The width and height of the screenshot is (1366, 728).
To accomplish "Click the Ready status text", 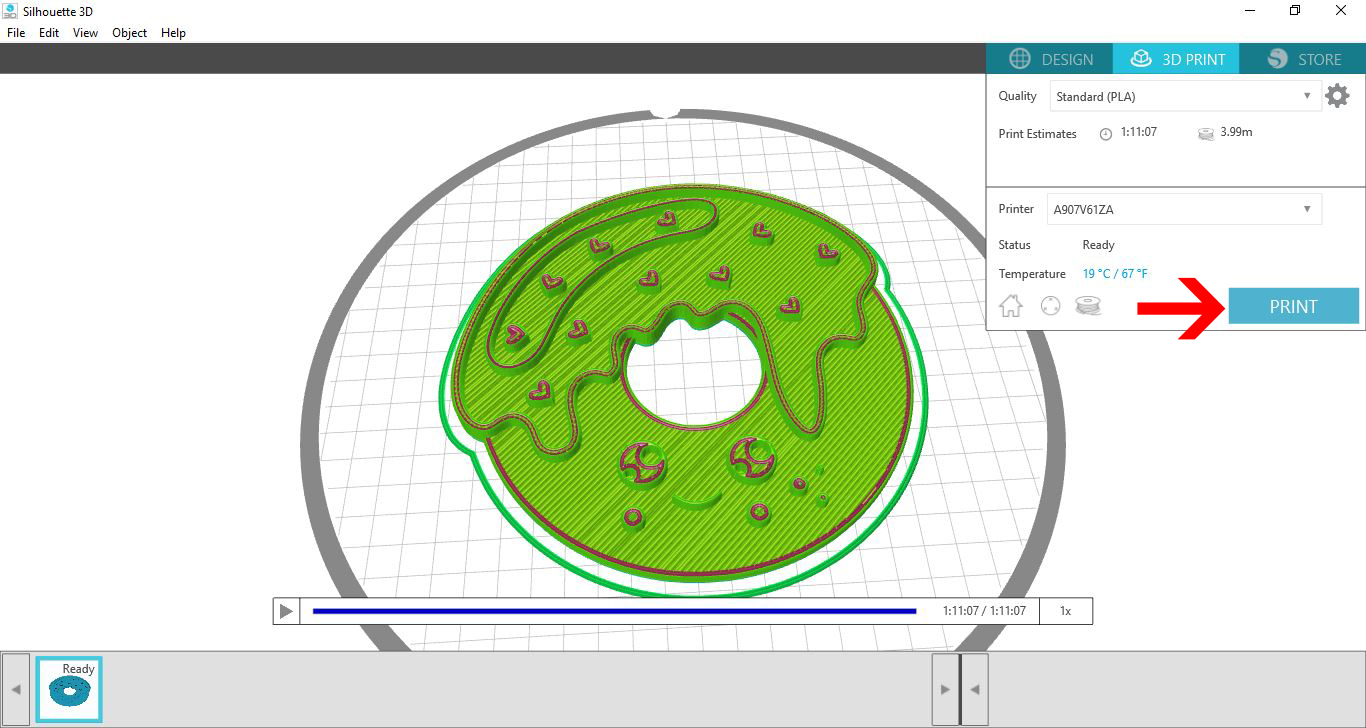I will click(1098, 245).
